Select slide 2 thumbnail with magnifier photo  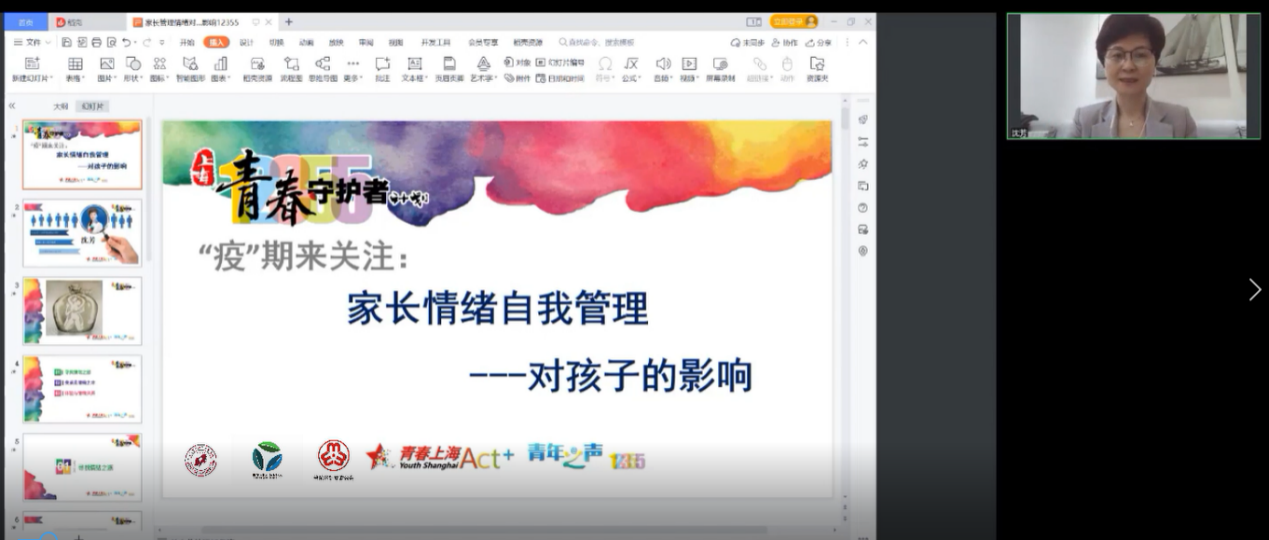click(82, 233)
